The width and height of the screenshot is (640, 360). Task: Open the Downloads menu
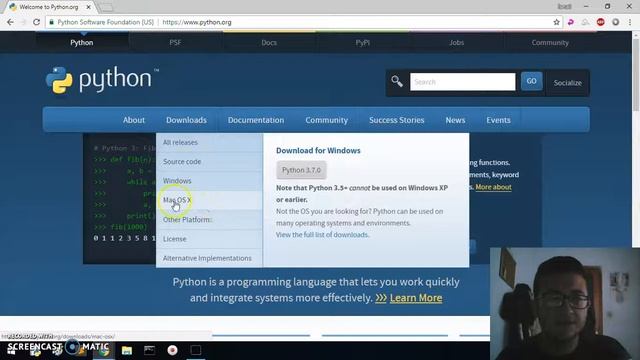click(186, 120)
